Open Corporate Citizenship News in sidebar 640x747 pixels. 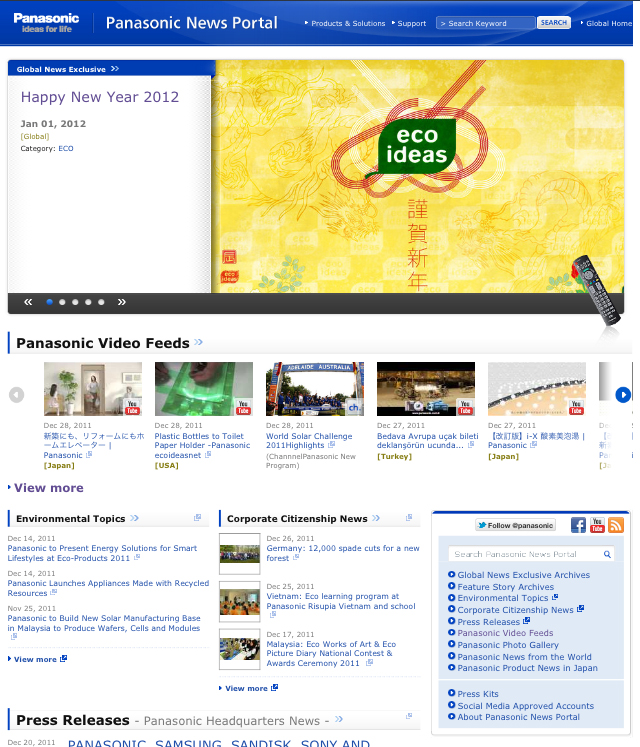(515, 610)
